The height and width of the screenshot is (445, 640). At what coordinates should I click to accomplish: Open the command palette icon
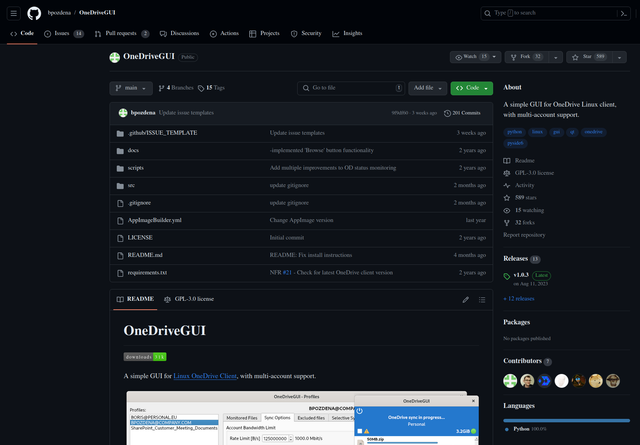[x=624, y=13]
